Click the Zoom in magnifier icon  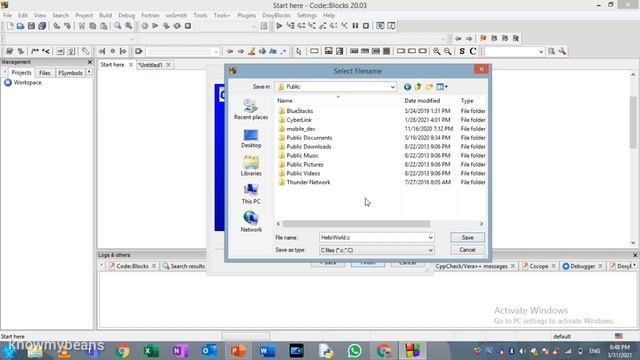pos(437,51)
